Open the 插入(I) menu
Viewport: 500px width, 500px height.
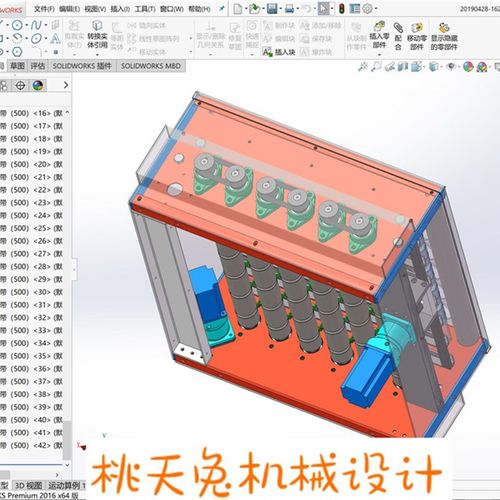(120, 9)
